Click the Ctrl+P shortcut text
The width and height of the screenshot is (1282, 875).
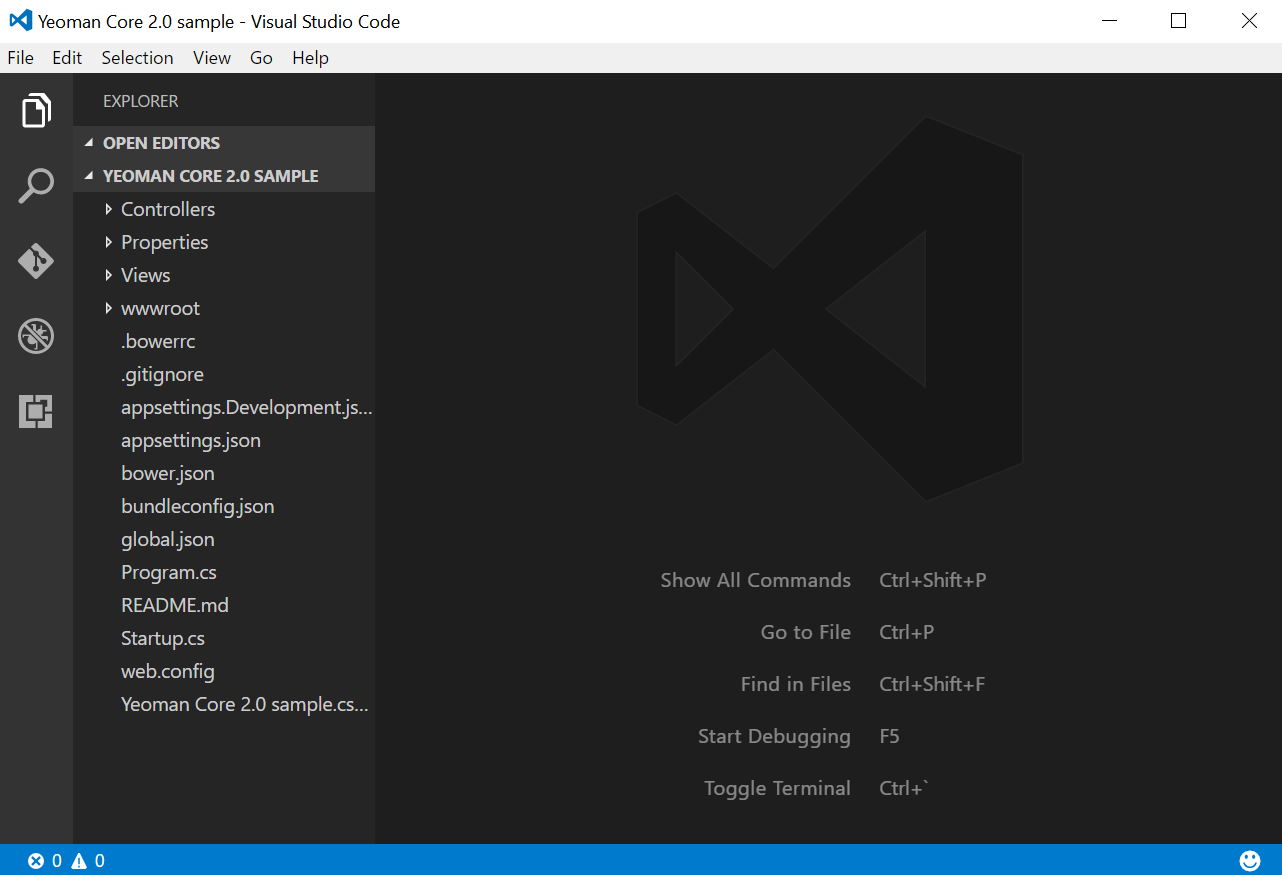pyautogui.click(x=907, y=632)
